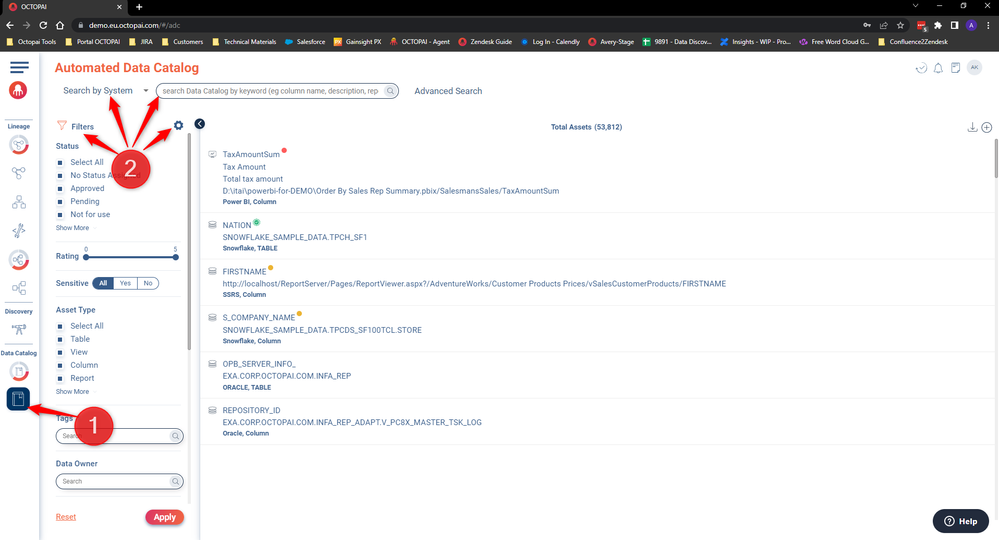999x540 pixels.
Task: Toggle the Report asset type checkbox
Action: pyautogui.click(x=60, y=378)
